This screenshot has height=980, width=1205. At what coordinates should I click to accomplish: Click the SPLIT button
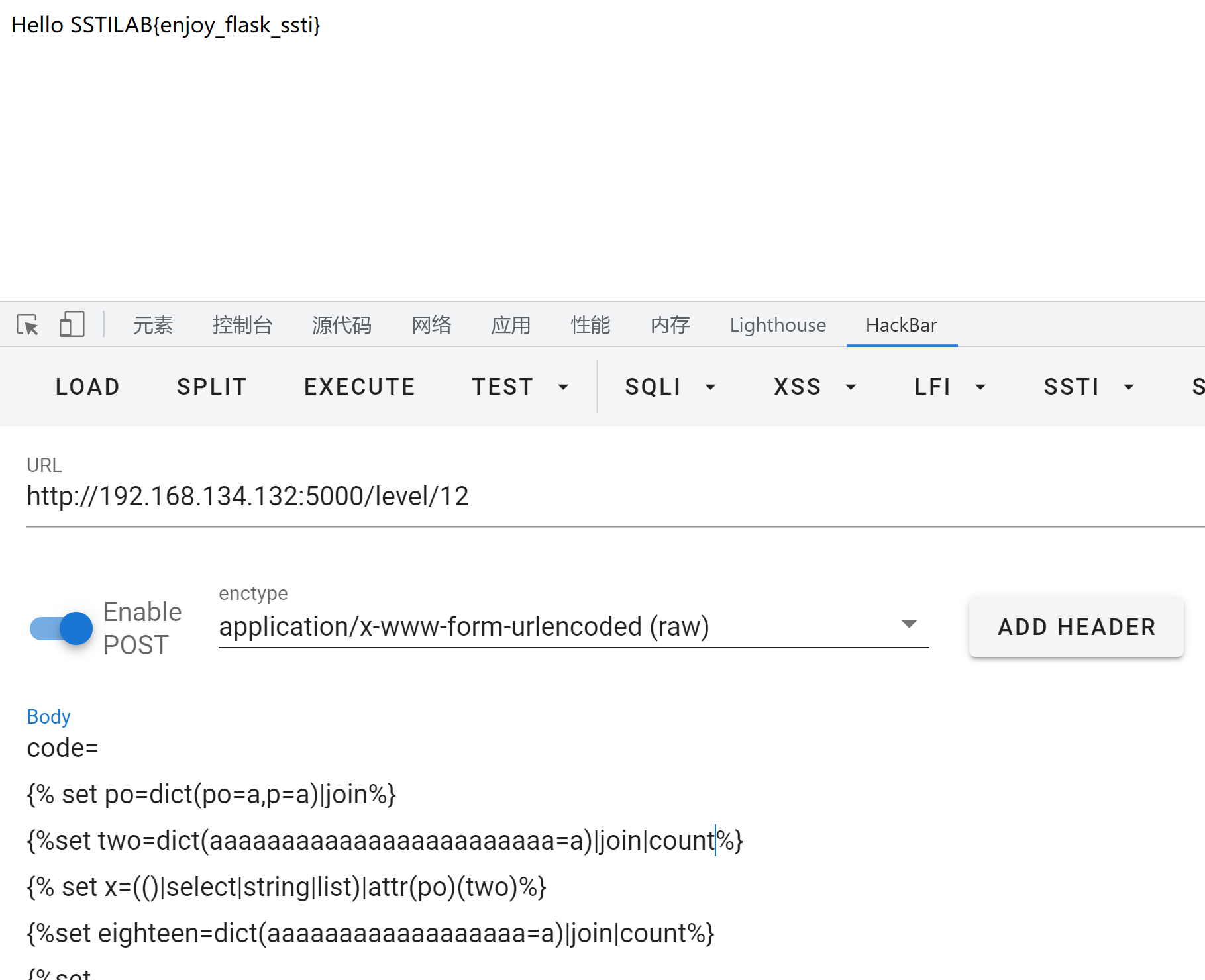click(x=212, y=387)
